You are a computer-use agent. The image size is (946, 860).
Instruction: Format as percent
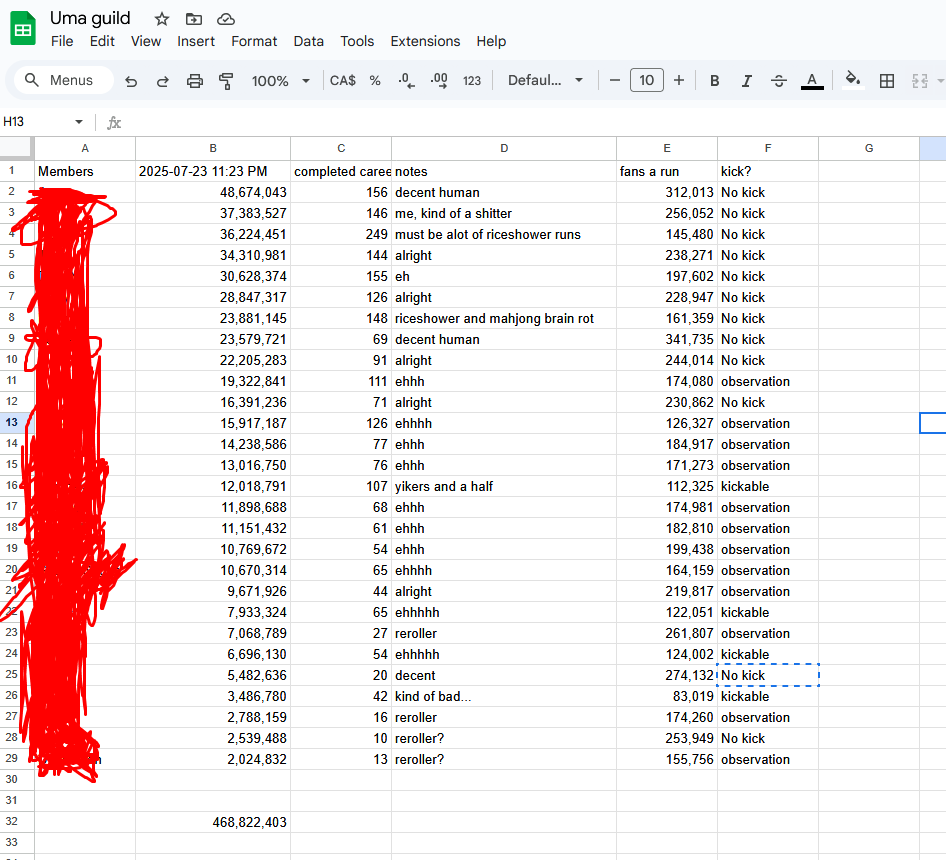tap(375, 81)
